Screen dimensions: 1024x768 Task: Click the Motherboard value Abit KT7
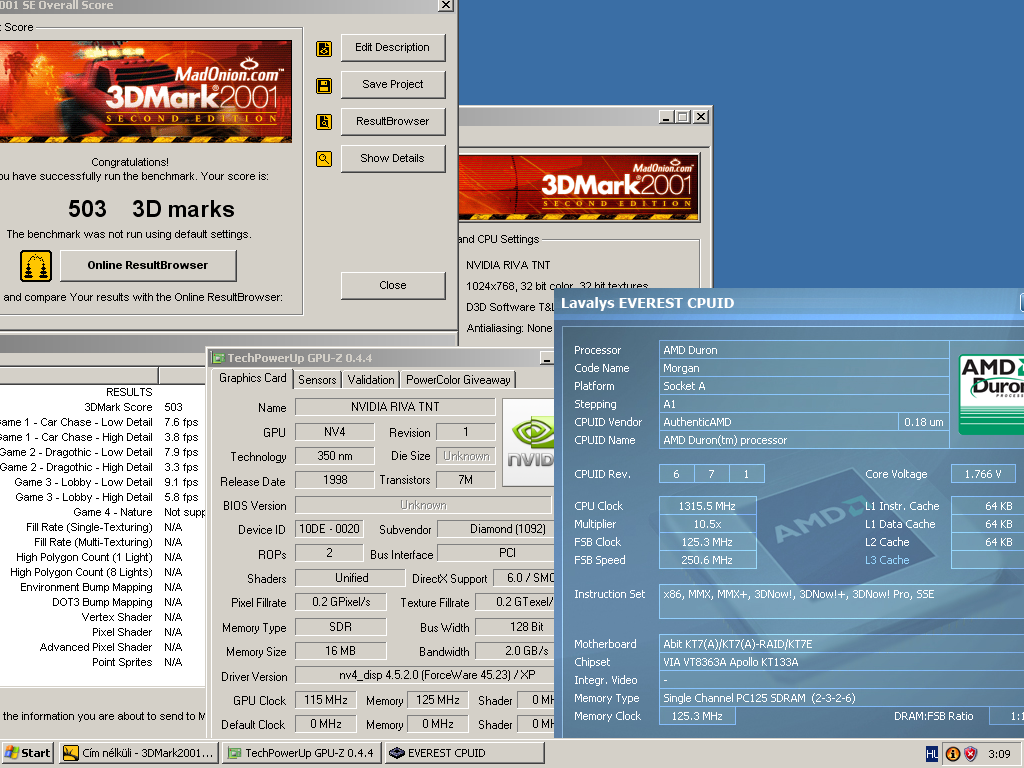click(842, 644)
